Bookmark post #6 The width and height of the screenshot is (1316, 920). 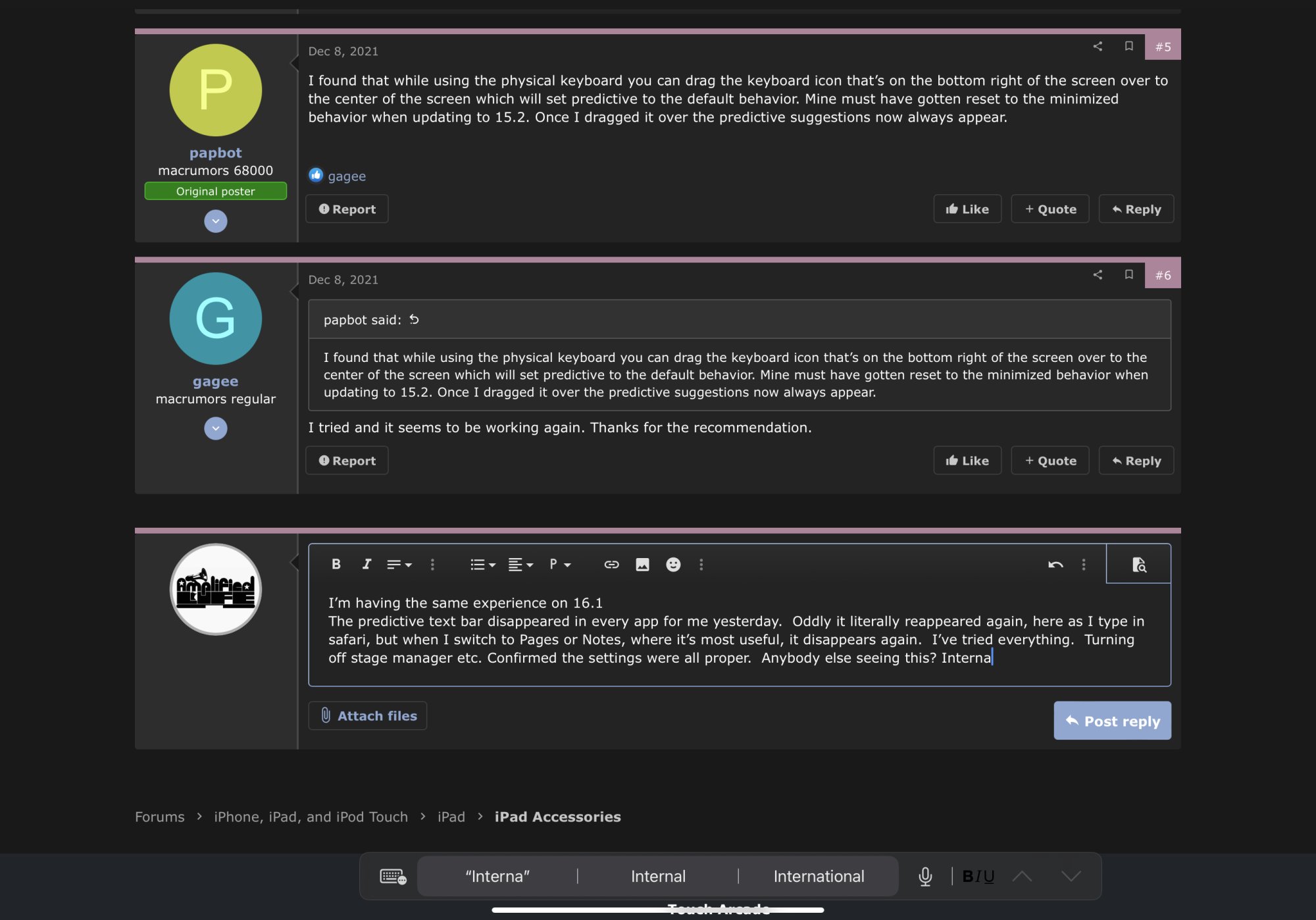coord(1128,274)
